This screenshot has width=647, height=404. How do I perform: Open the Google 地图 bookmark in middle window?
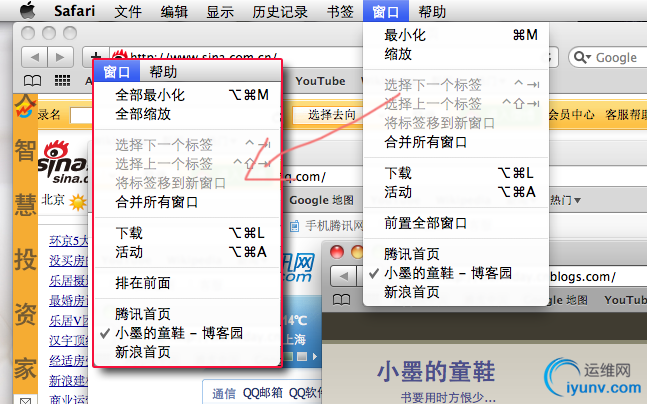[x=321, y=200]
